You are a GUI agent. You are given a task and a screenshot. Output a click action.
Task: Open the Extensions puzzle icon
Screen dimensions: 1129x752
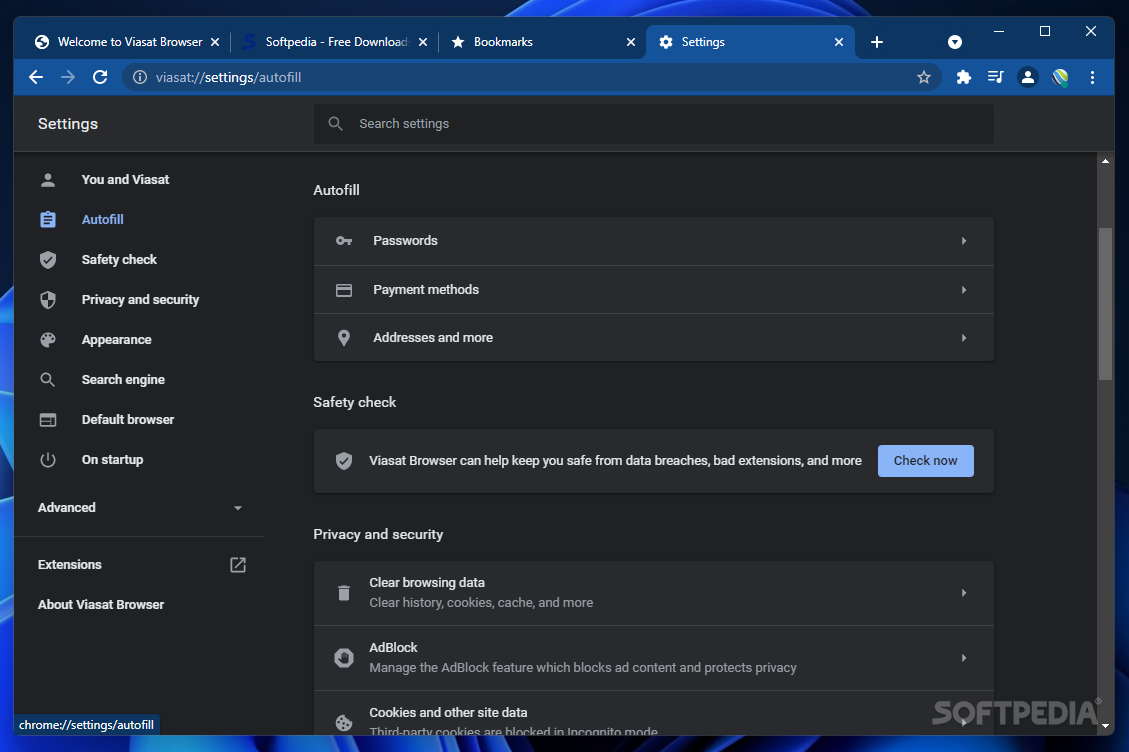(963, 77)
